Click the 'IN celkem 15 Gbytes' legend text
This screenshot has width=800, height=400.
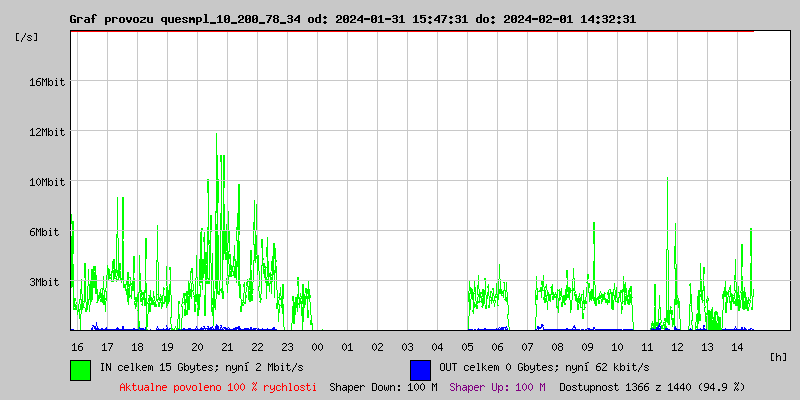(x=202, y=367)
